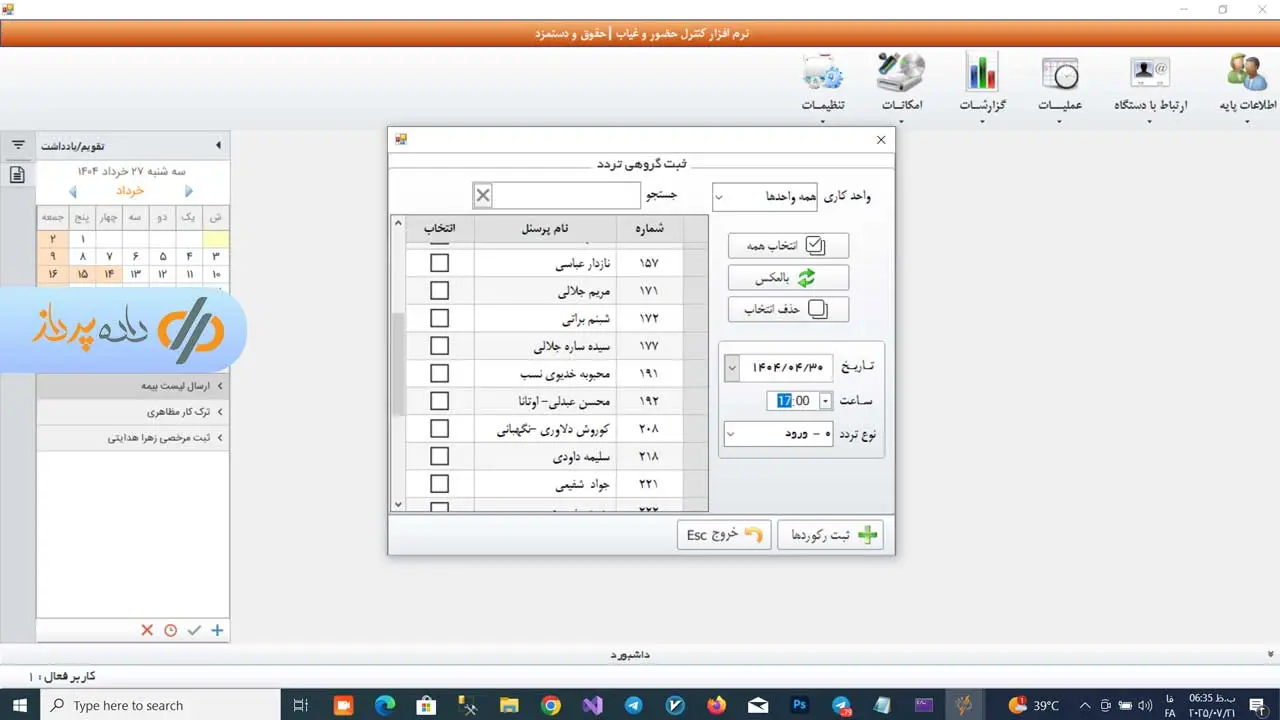
Task: Open the تاریخ date picker dropdown
Action: [x=731, y=368]
